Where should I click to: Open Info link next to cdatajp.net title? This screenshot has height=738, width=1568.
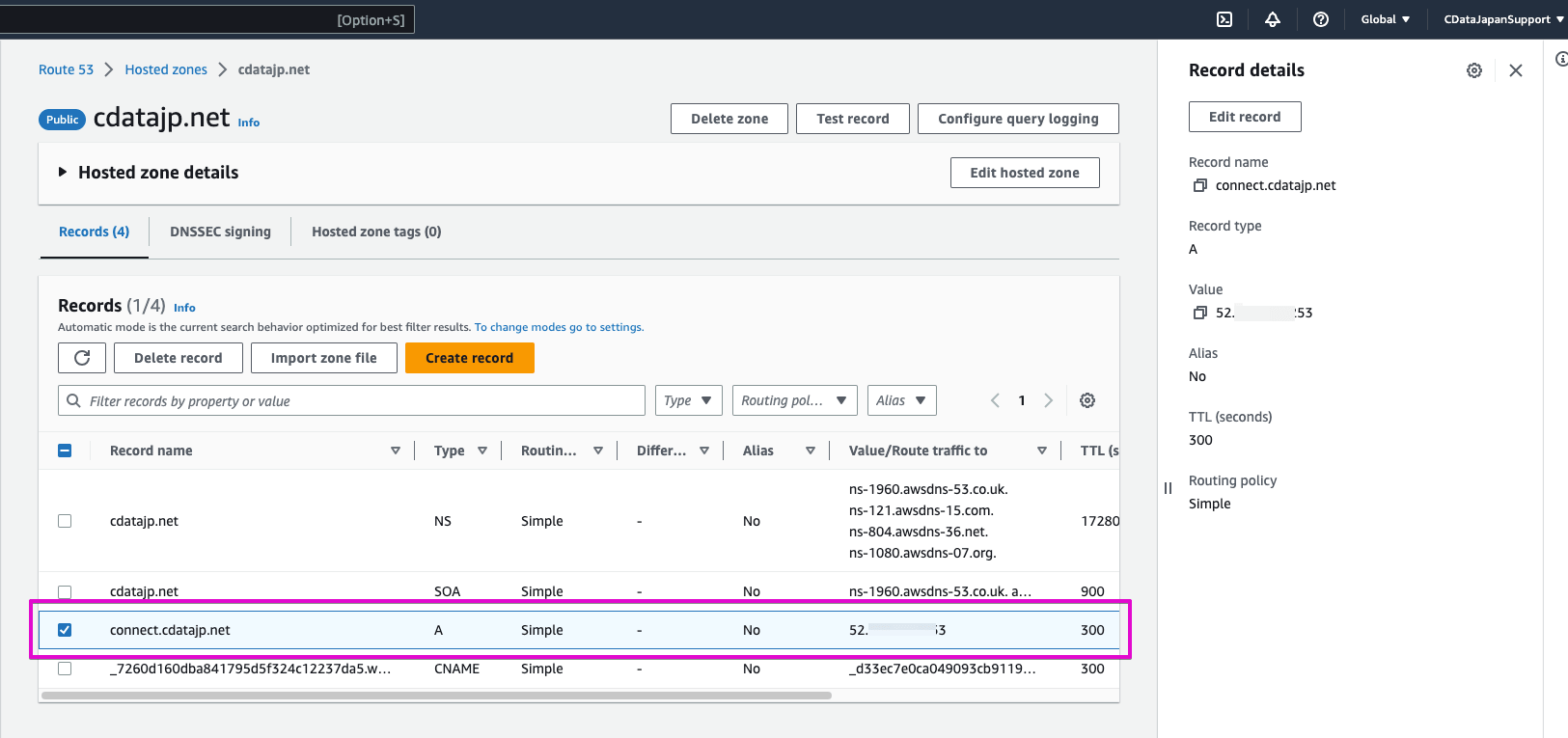(x=249, y=123)
